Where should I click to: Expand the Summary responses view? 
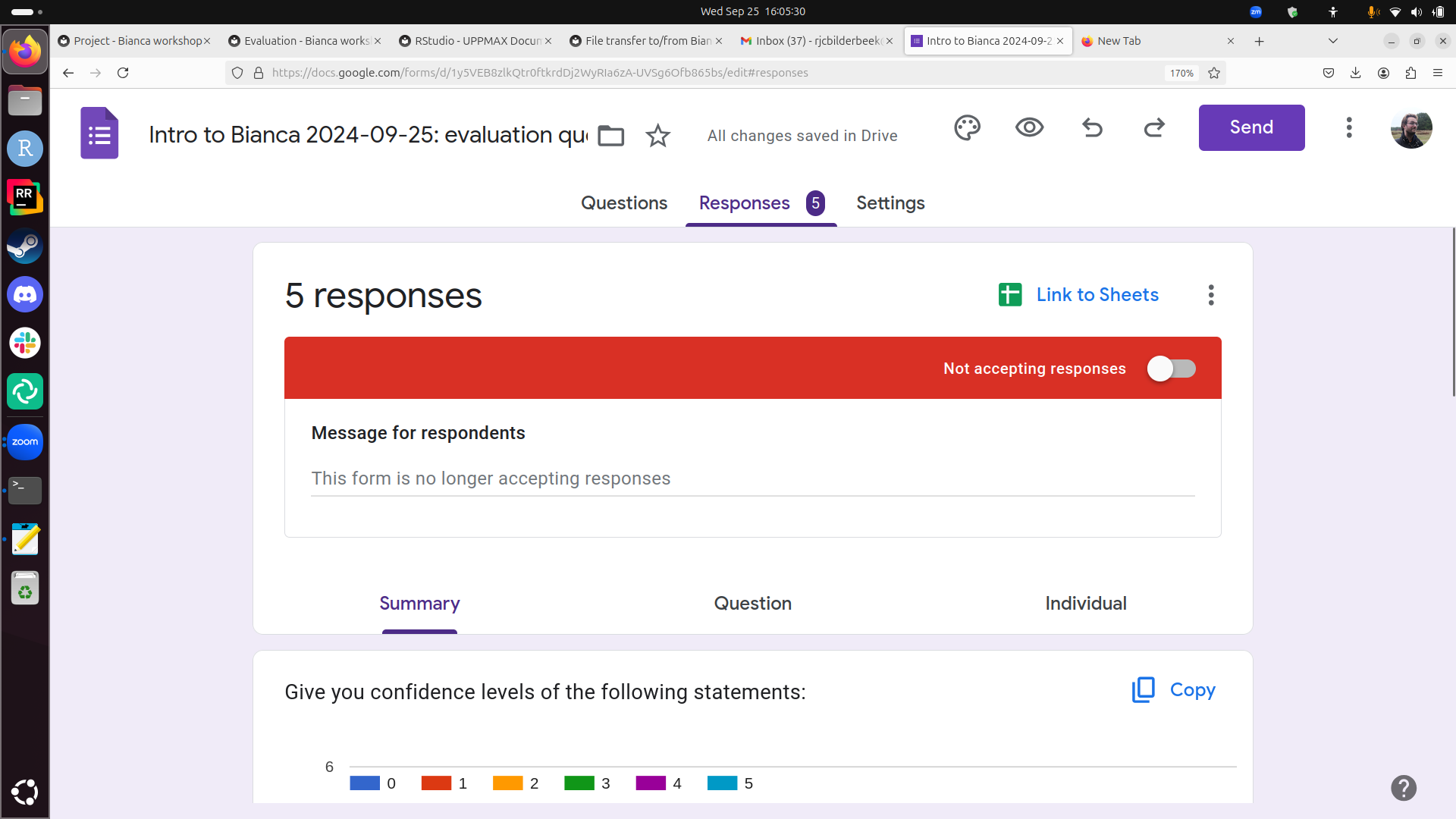(x=418, y=603)
